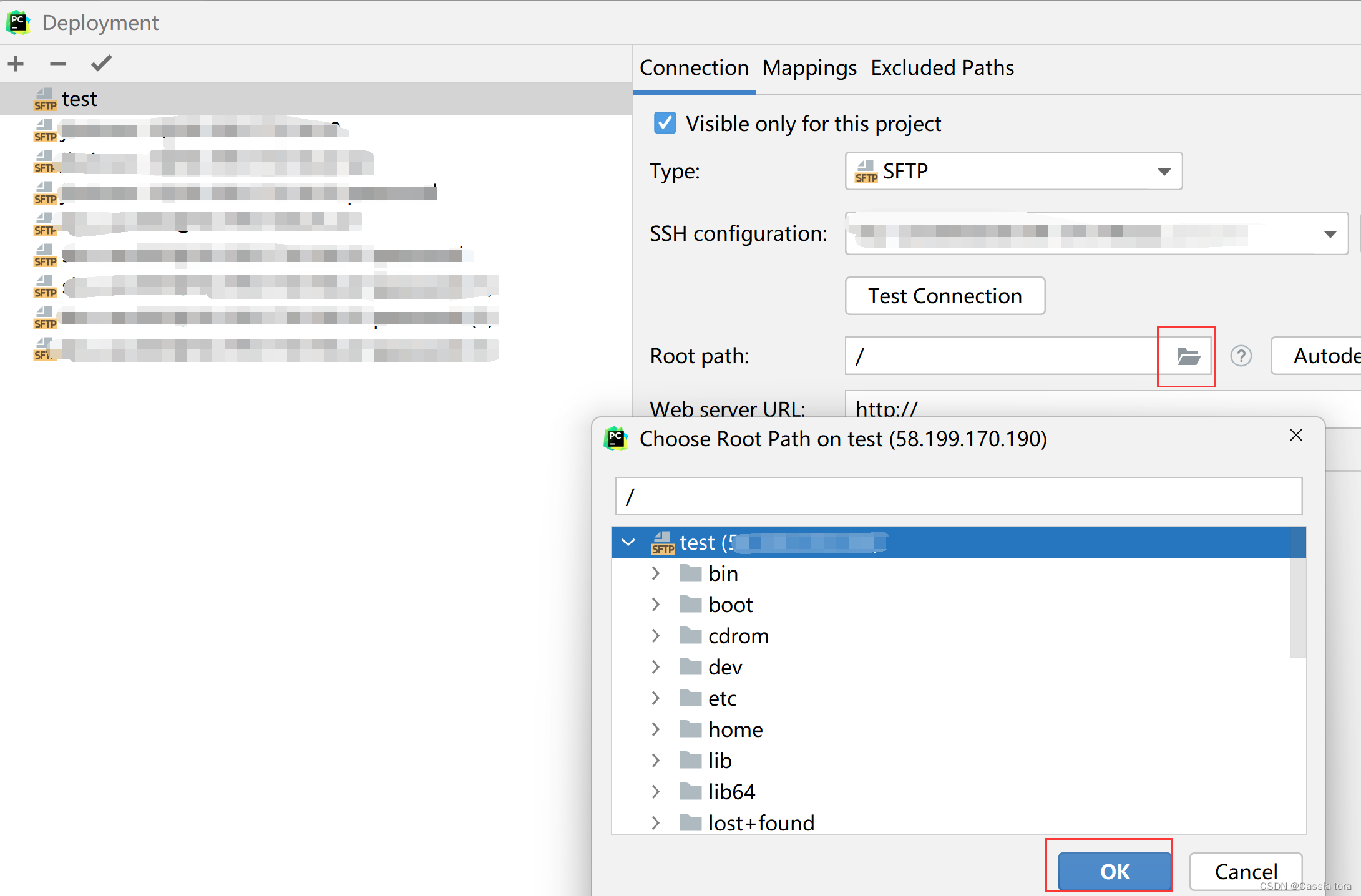
Task: Click the path text field in Choose Root Path dialog
Action: point(959,496)
